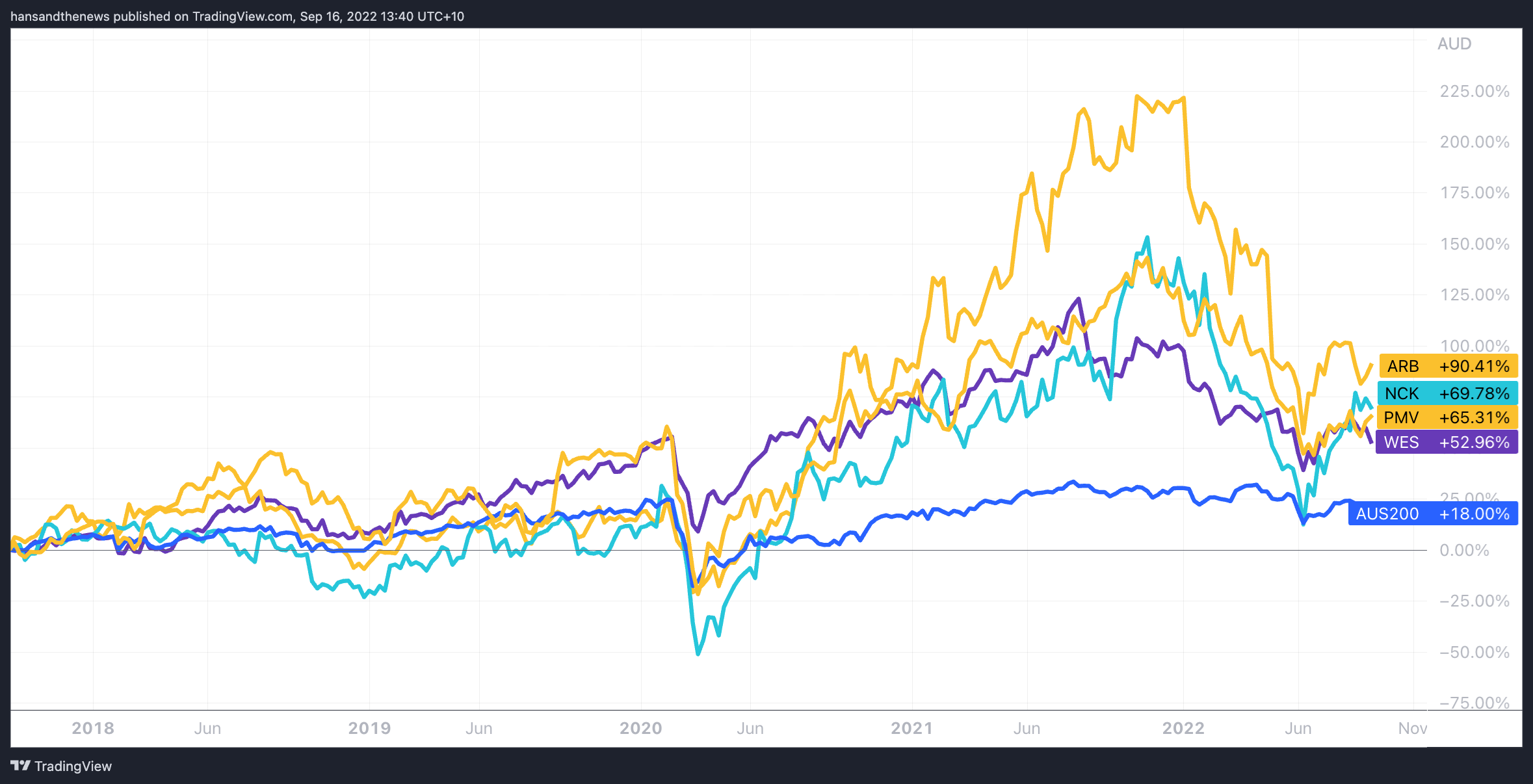Click the PMV +65.31% price label
The image size is (1533, 784).
click(1447, 417)
